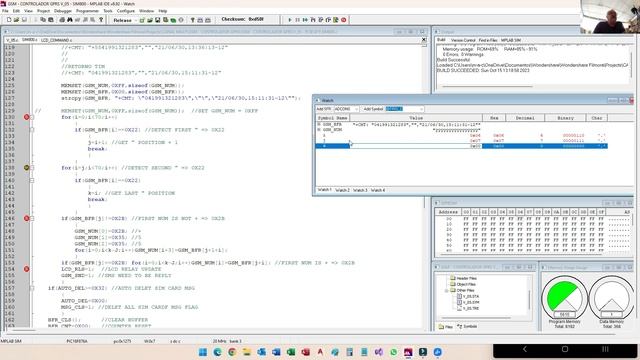Viewport: 640px width, 360px height.
Task: Click the Print toolbar icon
Action: tap(62, 20)
